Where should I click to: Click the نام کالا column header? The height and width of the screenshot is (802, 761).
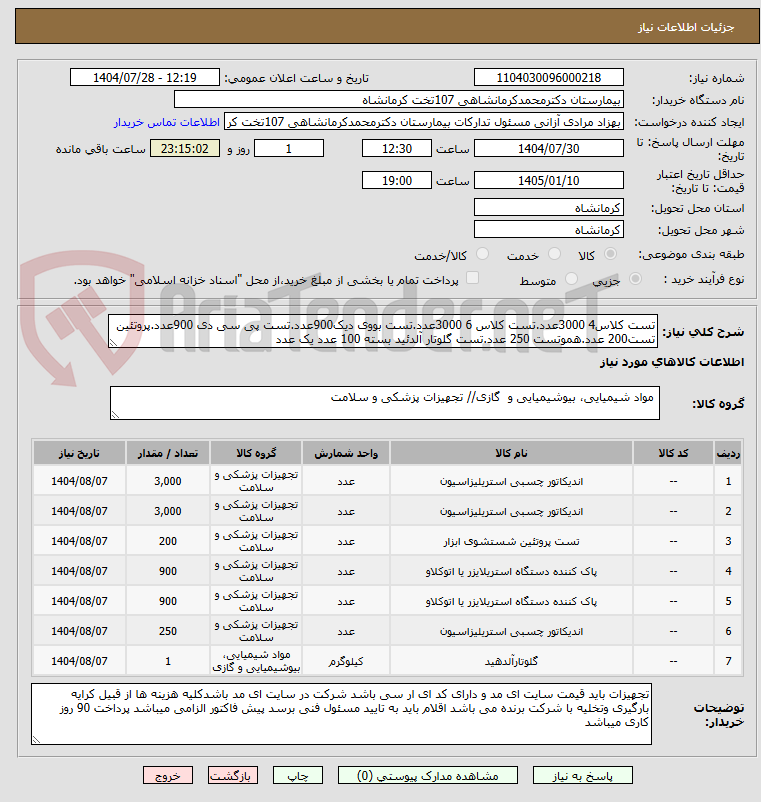(511, 453)
